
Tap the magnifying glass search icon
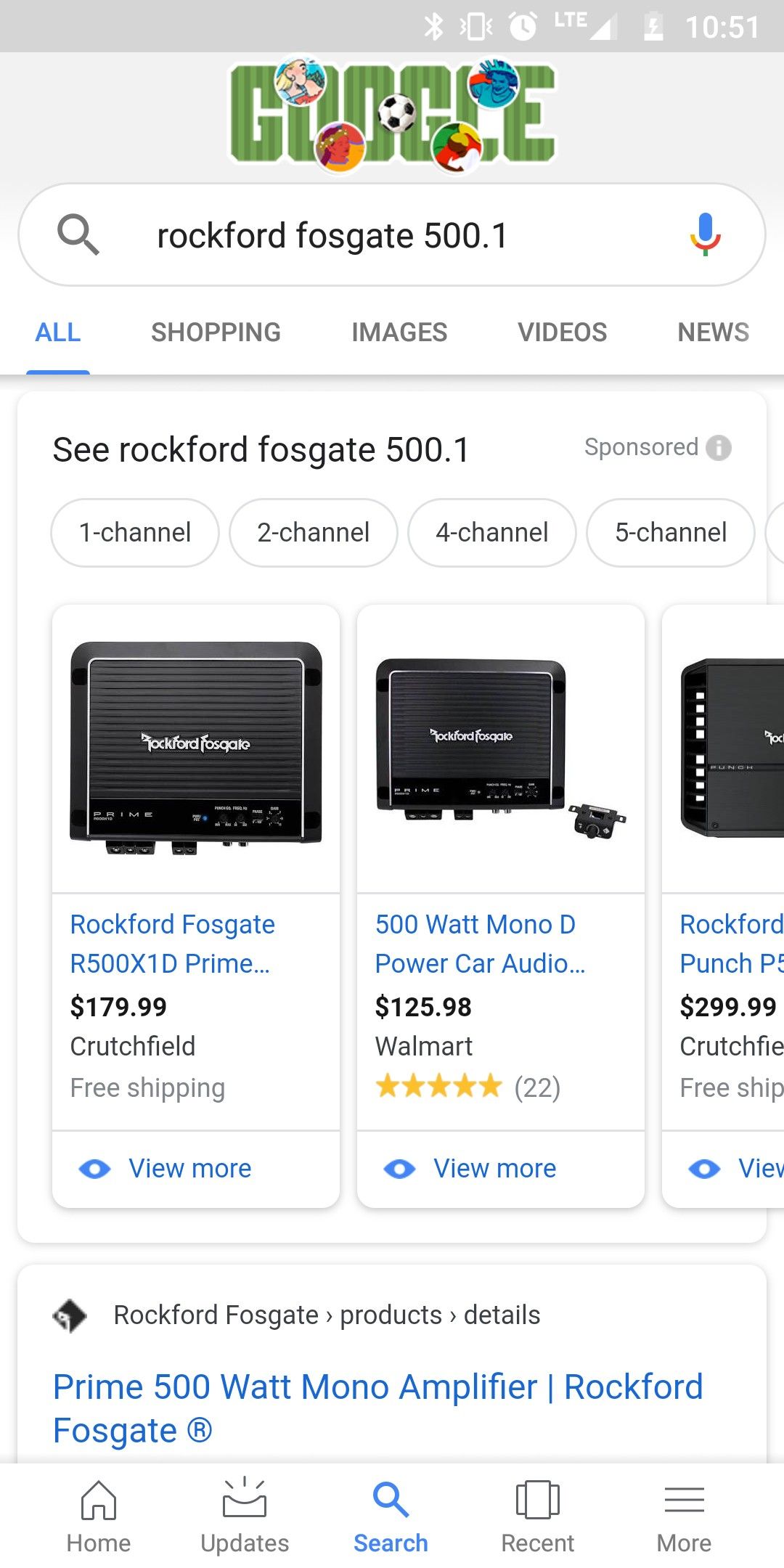[x=78, y=234]
